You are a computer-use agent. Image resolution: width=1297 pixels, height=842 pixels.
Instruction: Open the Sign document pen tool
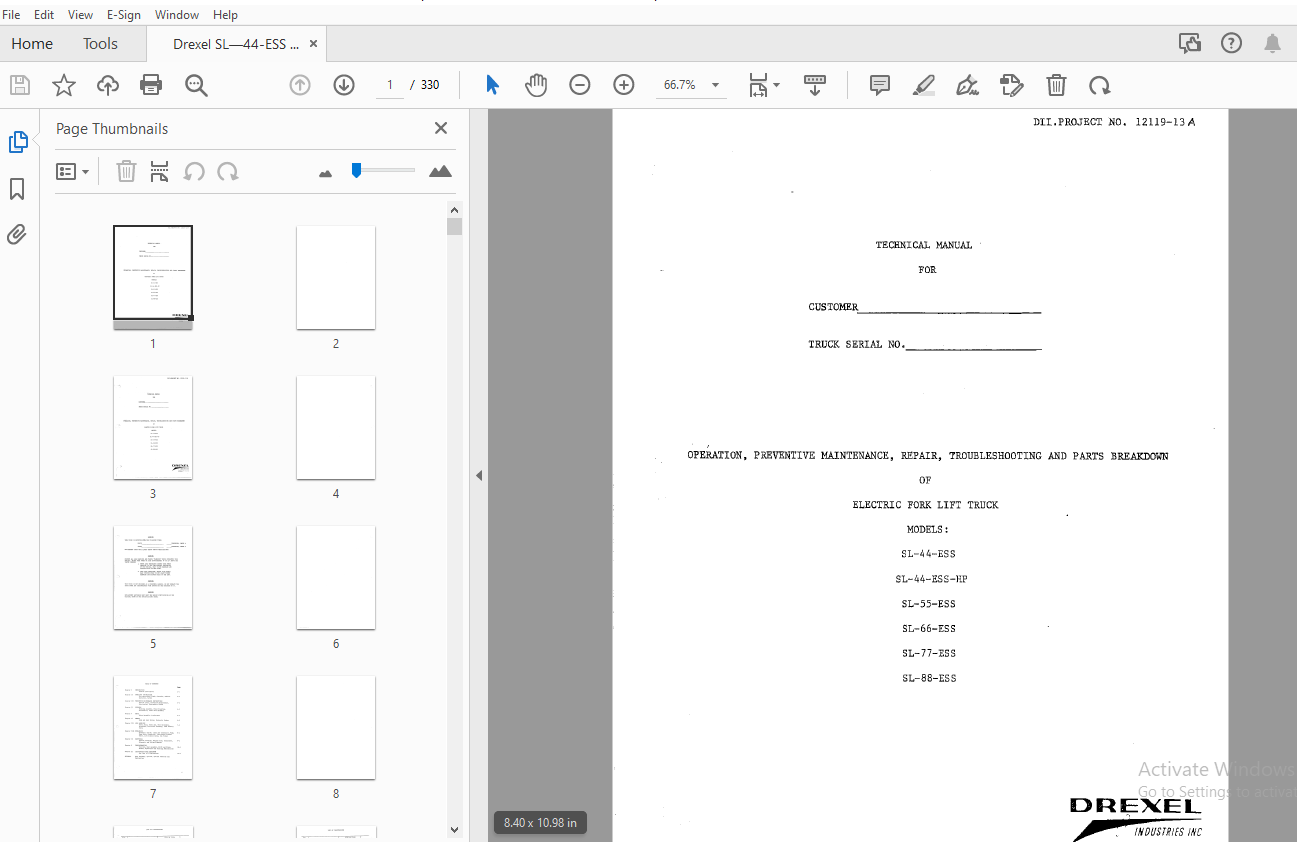(968, 85)
